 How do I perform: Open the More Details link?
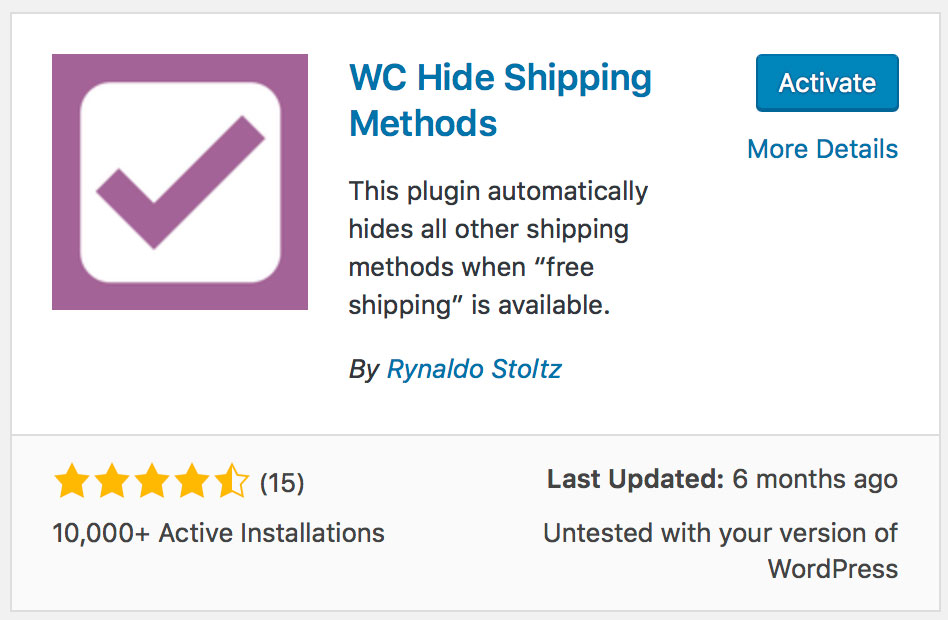[822, 149]
